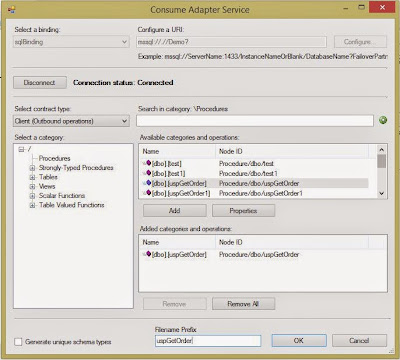Select [dbo].[uspGetOrder] name in available operations
This screenshot has height=360, width=400.
tap(179, 183)
